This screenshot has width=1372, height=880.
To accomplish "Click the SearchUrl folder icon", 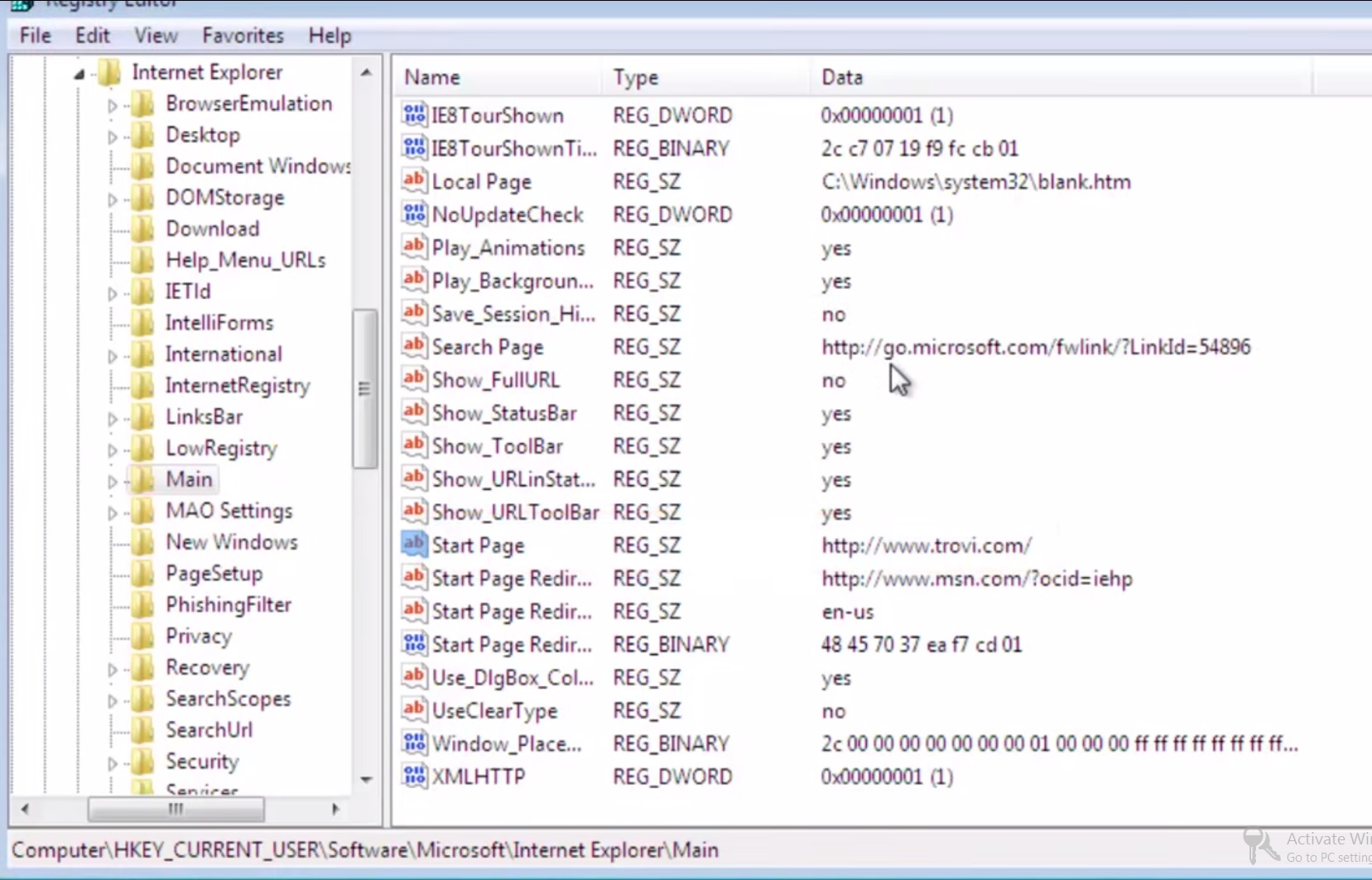I will tap(143, 730).
